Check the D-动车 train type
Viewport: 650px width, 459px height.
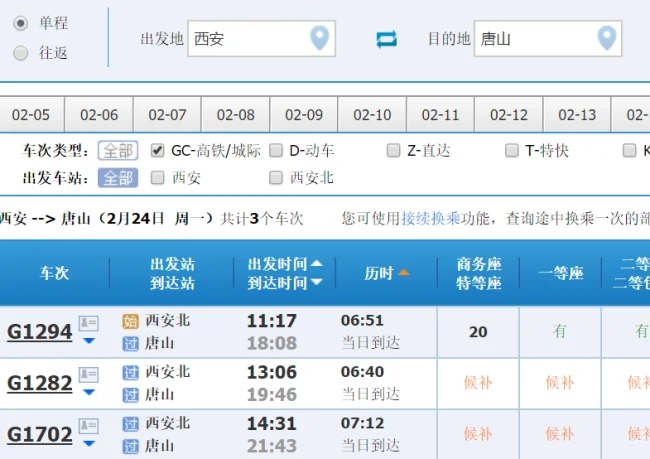[276, 150]
